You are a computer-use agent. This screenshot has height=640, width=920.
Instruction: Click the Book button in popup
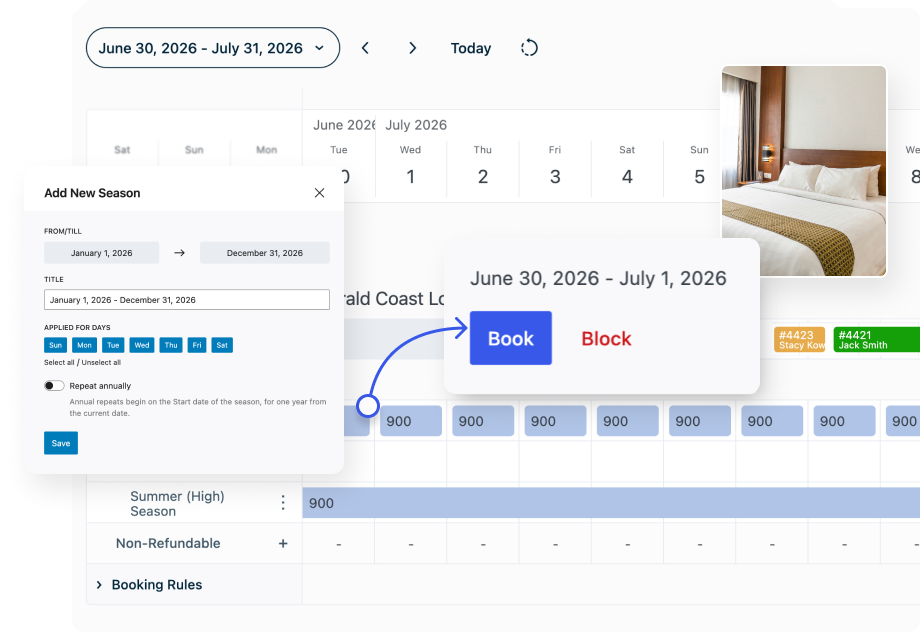510,338
